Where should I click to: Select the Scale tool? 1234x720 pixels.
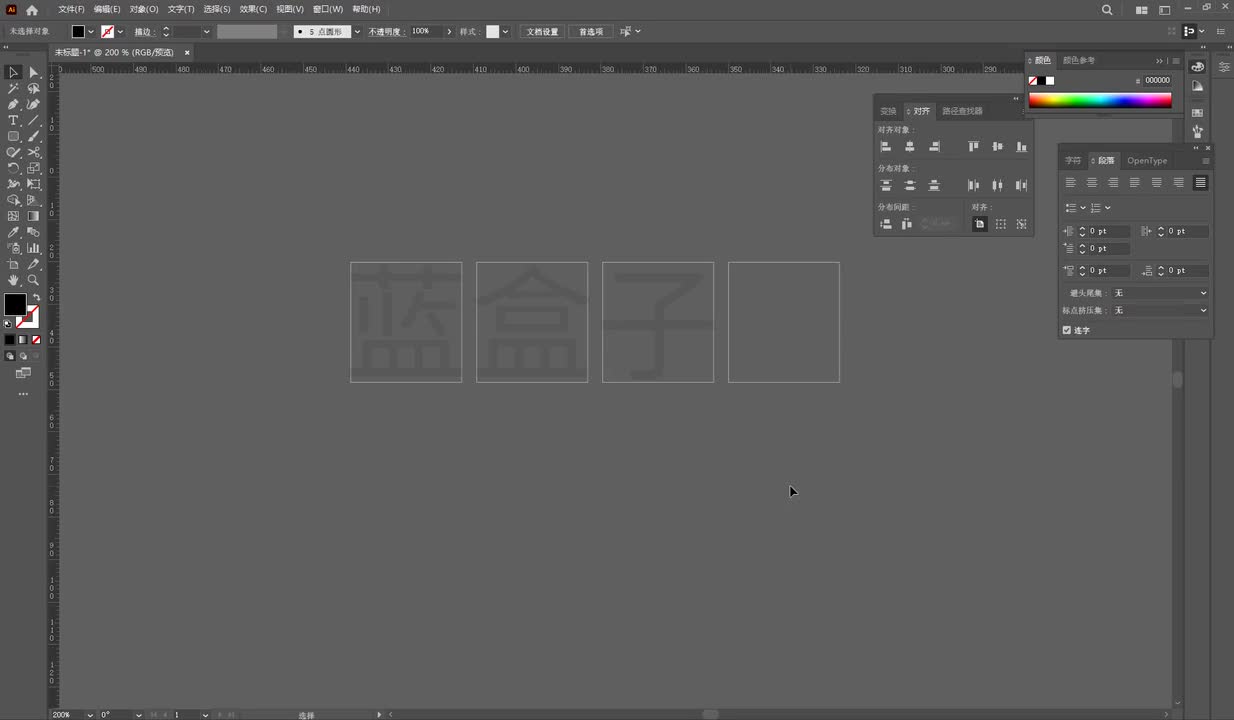[33, 168]
